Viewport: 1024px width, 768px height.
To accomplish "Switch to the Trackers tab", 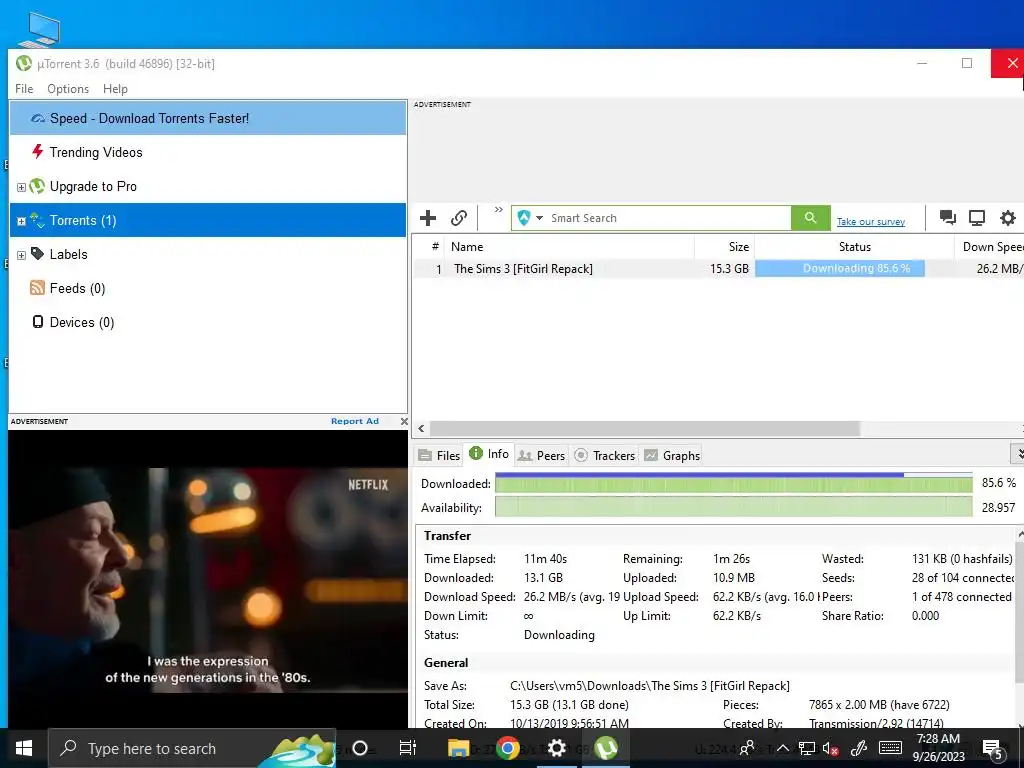I will tap(605, 455).
